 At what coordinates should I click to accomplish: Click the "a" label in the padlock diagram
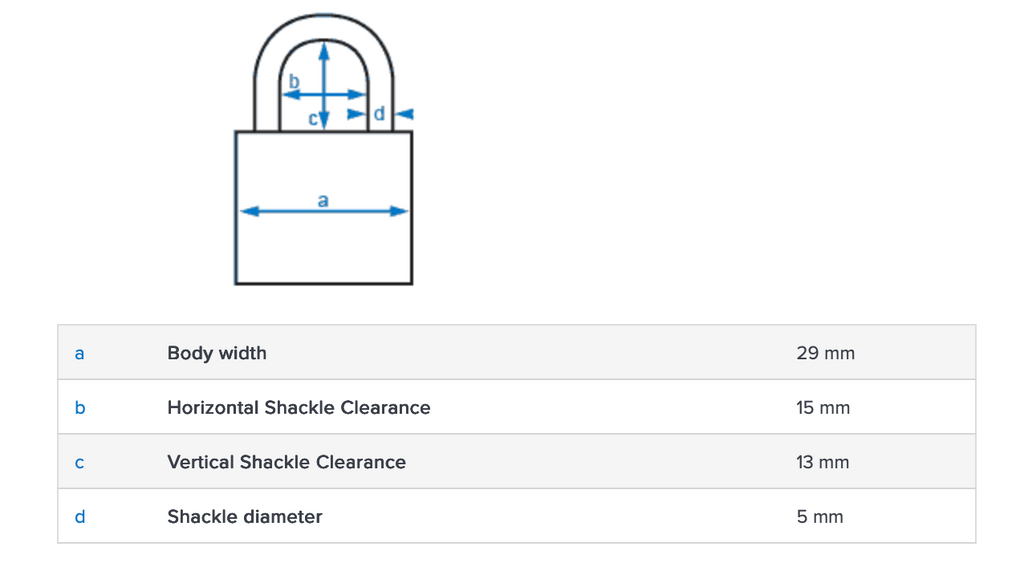pyautogui.click(x=323, y=200)
